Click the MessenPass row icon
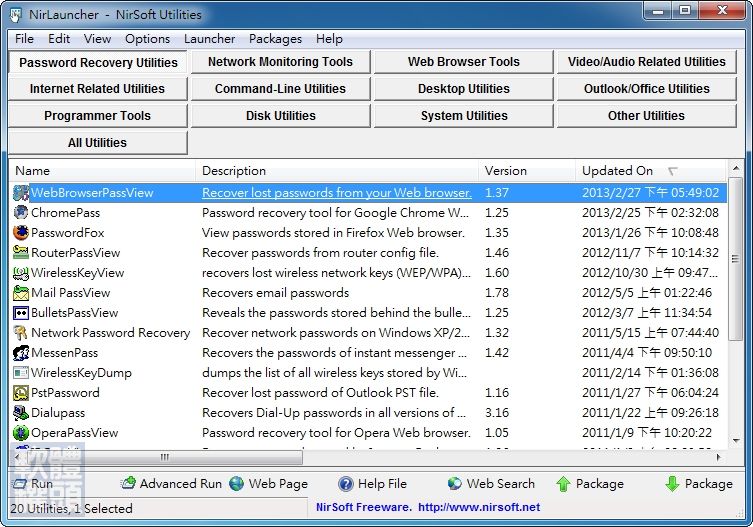Screen dimensions: 753x527 coord(21,353)
